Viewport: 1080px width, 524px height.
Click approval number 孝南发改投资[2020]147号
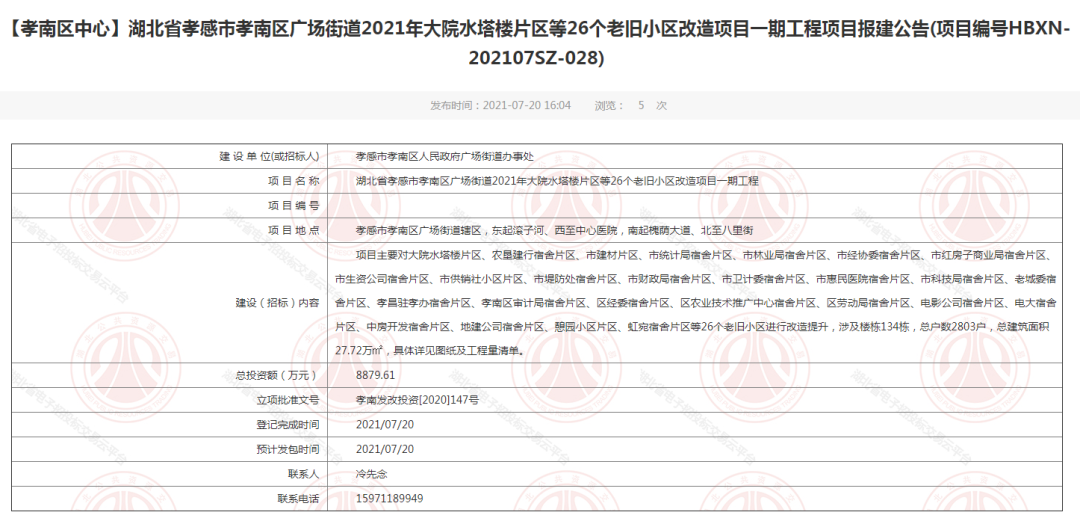click(x=417, y=399)
